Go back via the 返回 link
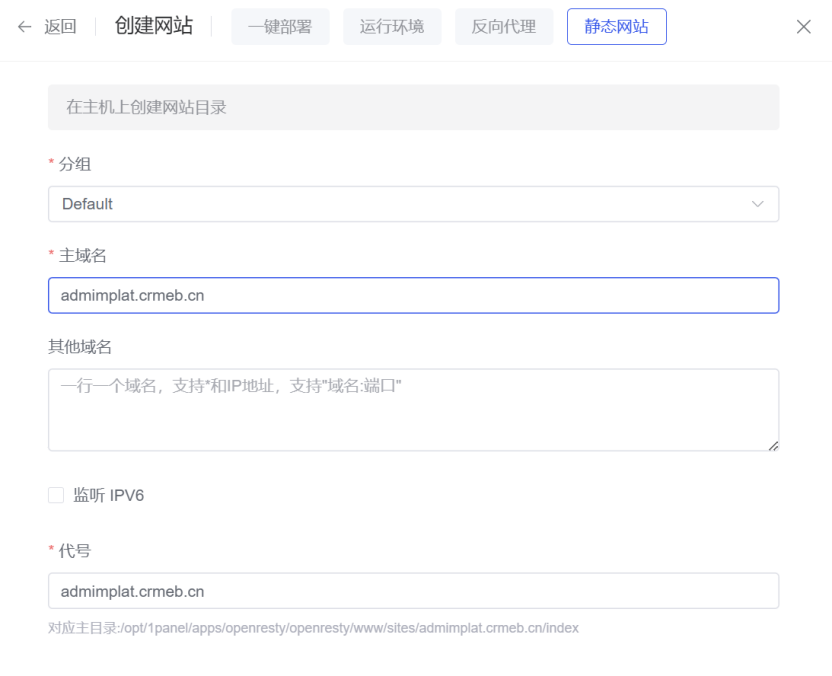 tap(60, 27)
